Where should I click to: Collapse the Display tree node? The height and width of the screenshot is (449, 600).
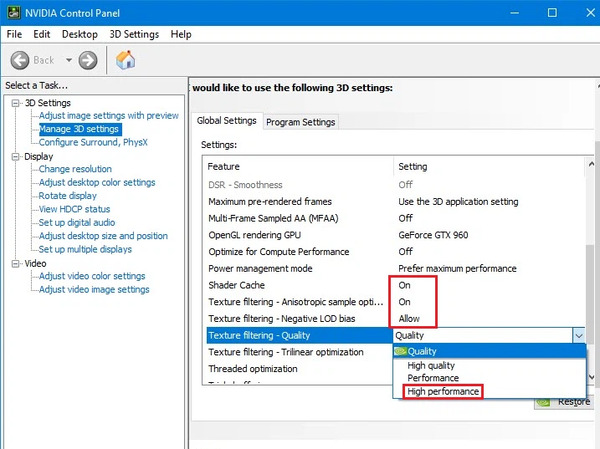(x=15, y=157)
